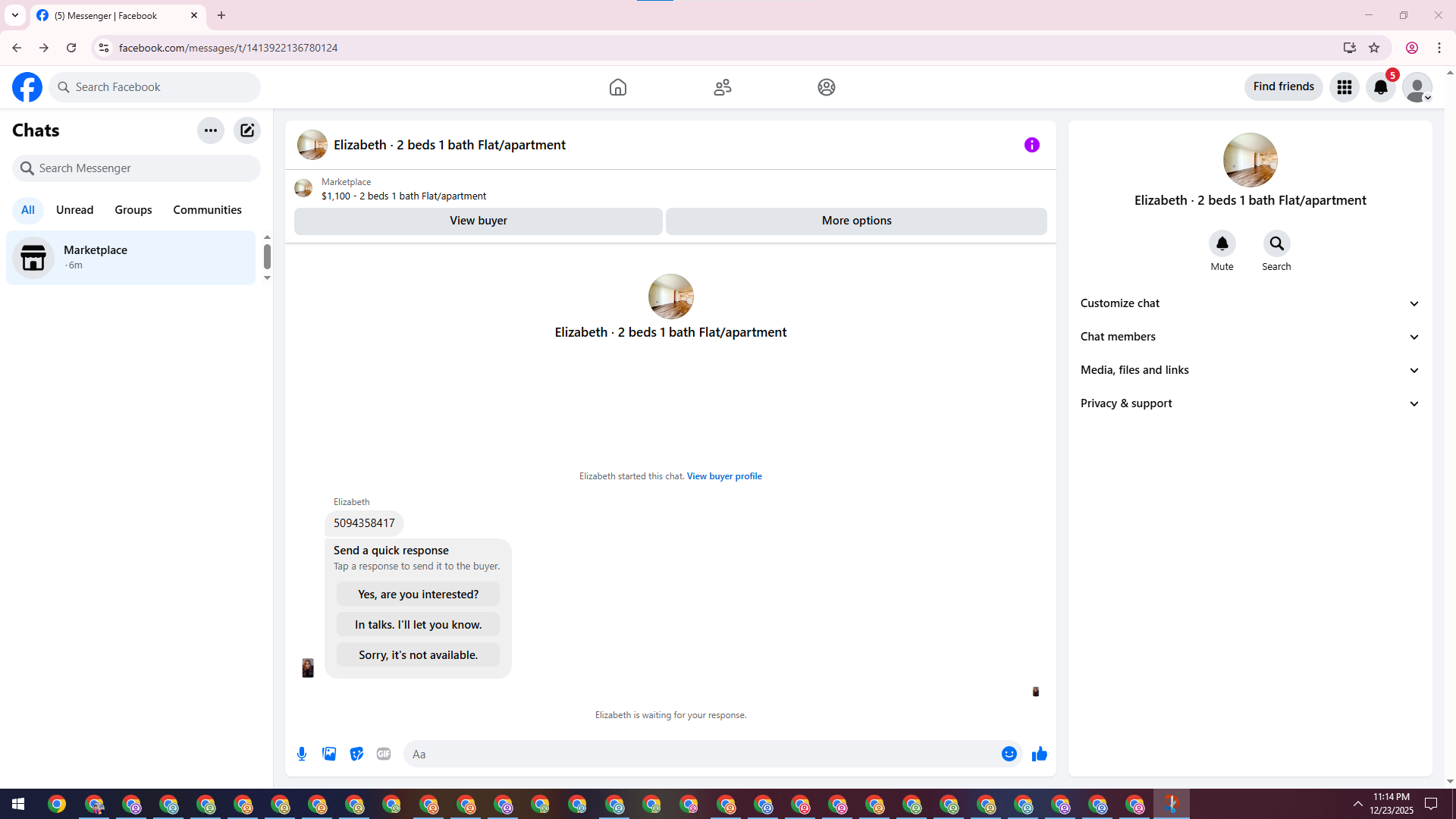
Task: Send a thumbs-up like
Action: (x=1039, y=754)
